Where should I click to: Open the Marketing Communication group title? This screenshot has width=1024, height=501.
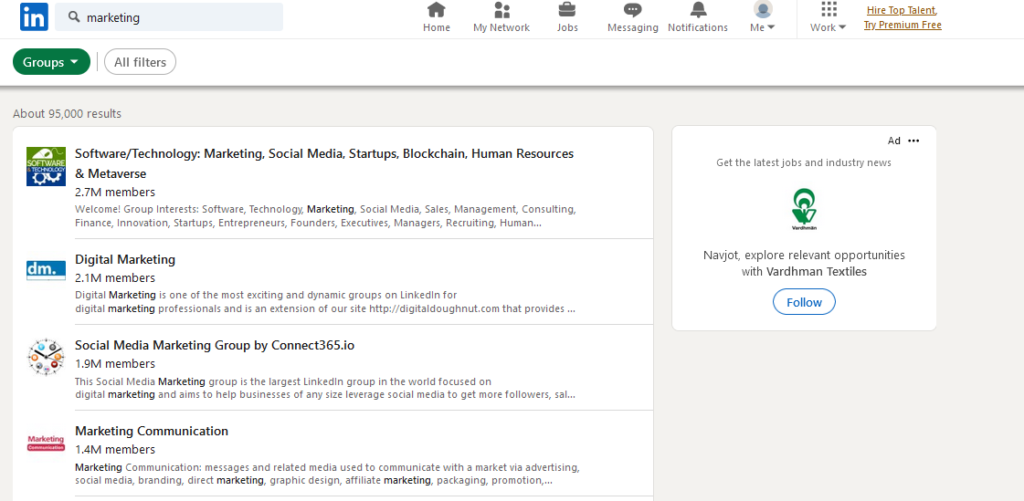[x=152, y=431]
